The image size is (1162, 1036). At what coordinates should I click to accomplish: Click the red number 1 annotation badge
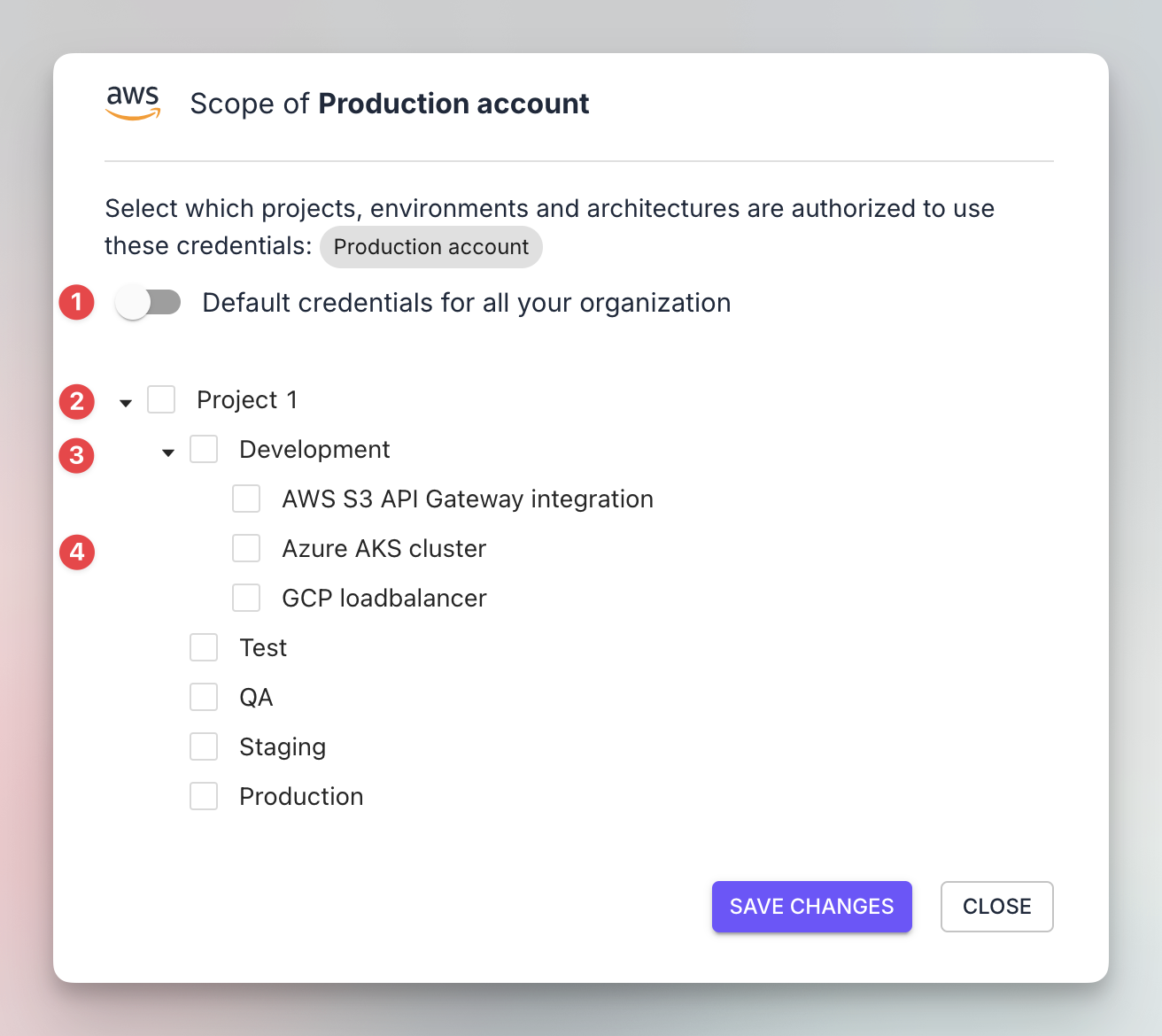(x=77, y=303)
